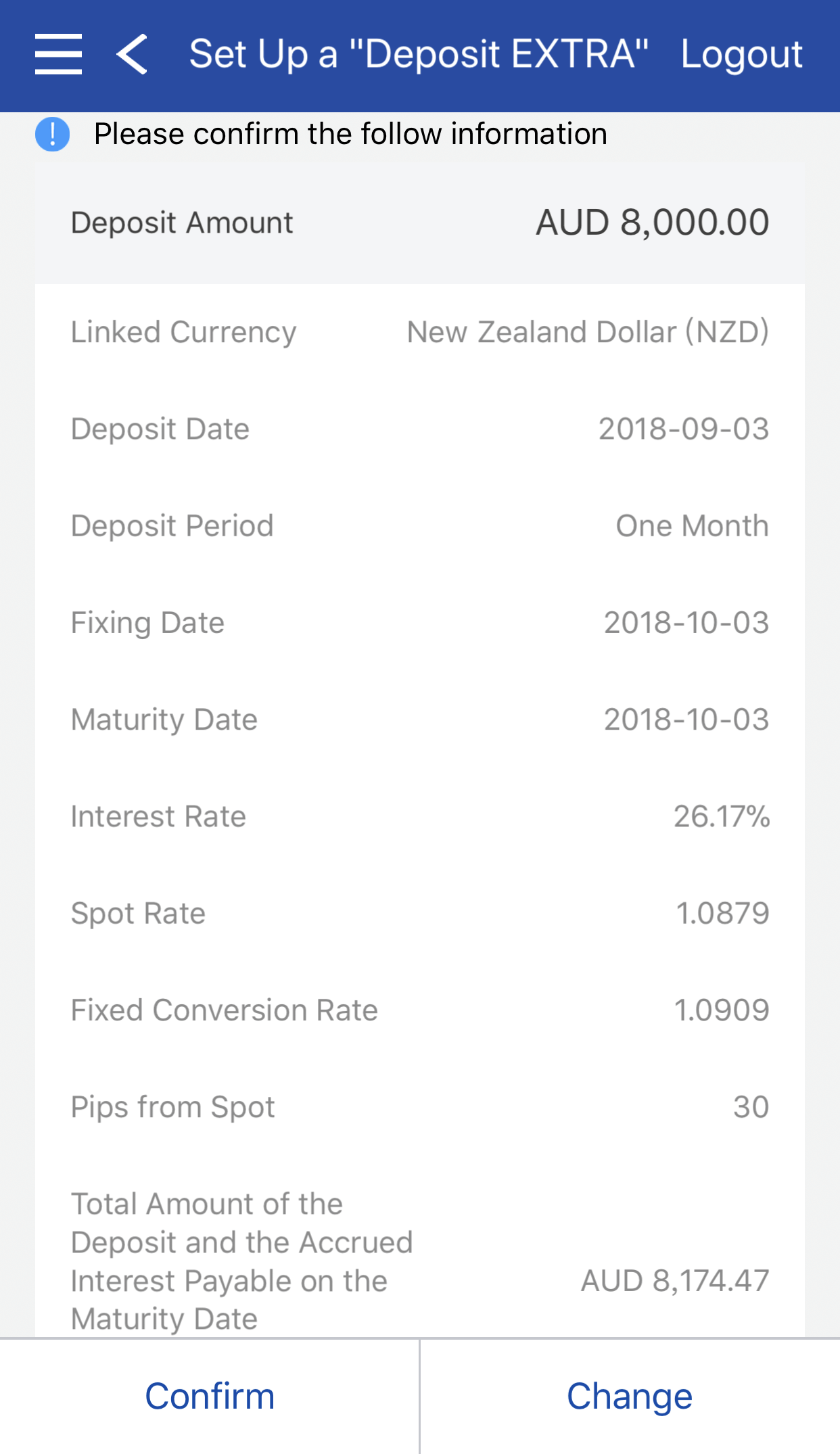Confirm the deposit setup
The image size is (840, 1454).
click(210, 1397)
